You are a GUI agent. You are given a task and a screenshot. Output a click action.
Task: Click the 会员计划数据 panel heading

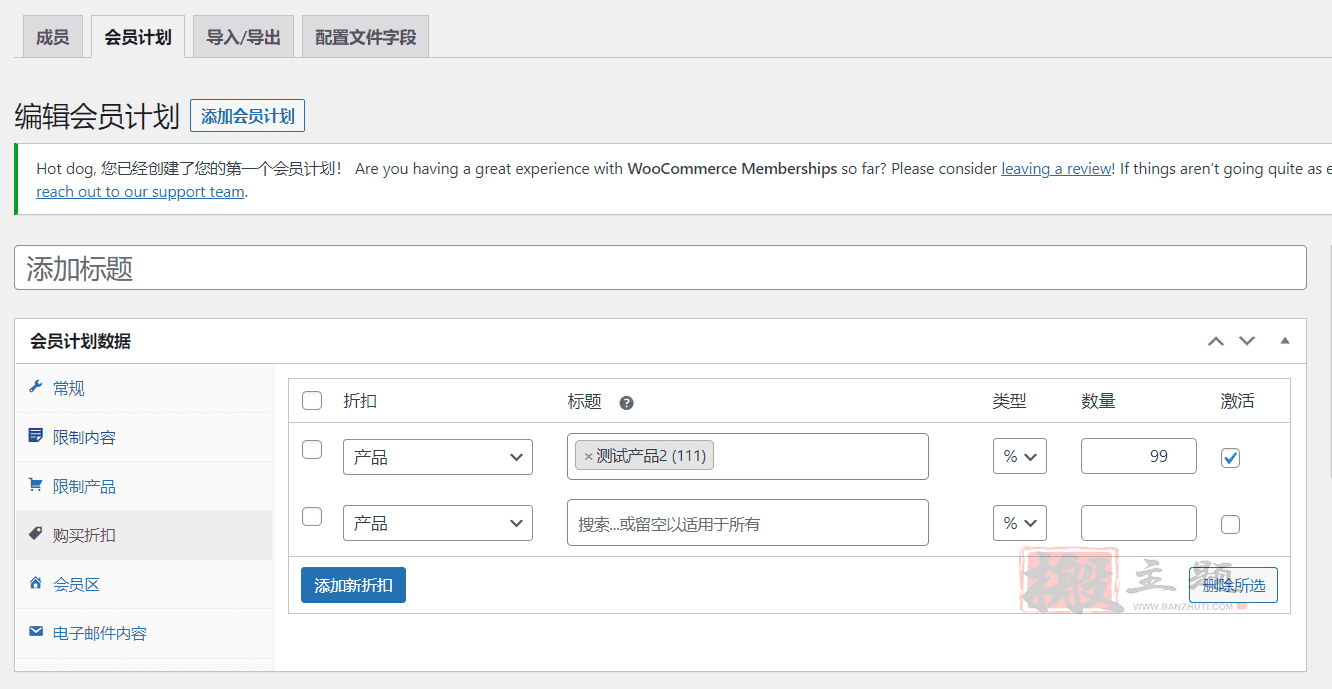click(x=81, y=341)
